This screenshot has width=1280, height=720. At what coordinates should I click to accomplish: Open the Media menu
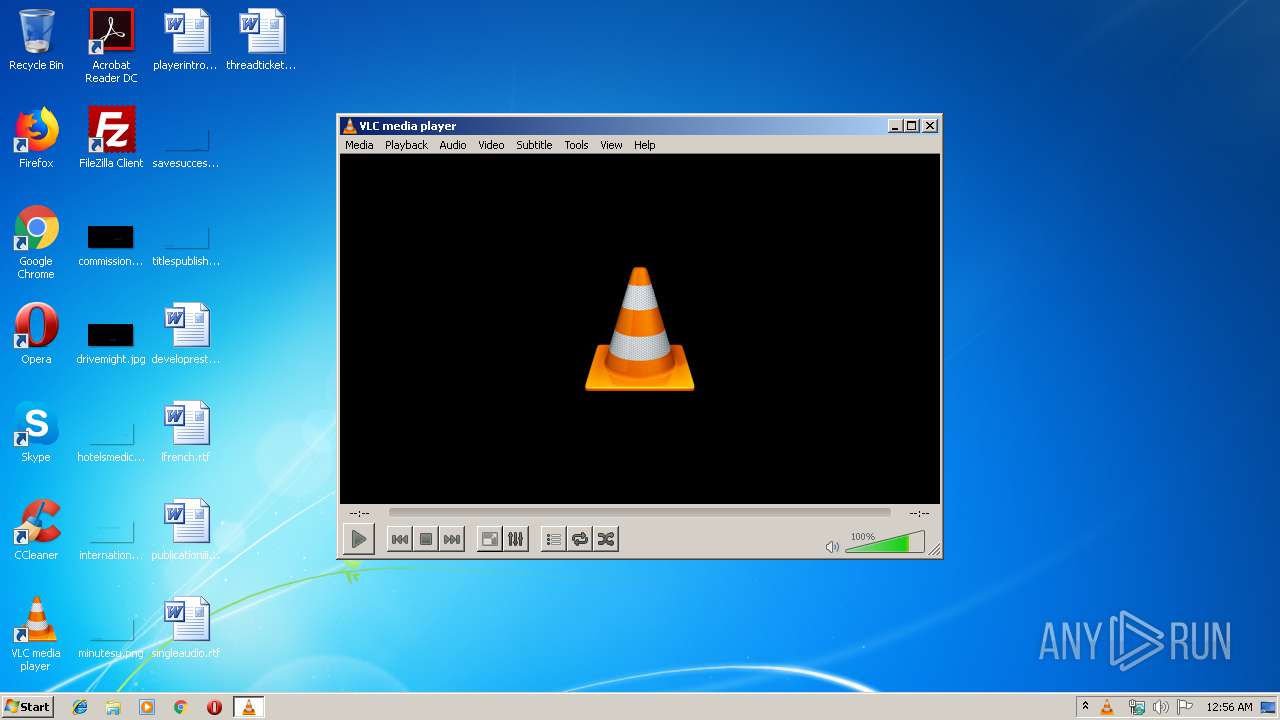[x=359, y=145]
